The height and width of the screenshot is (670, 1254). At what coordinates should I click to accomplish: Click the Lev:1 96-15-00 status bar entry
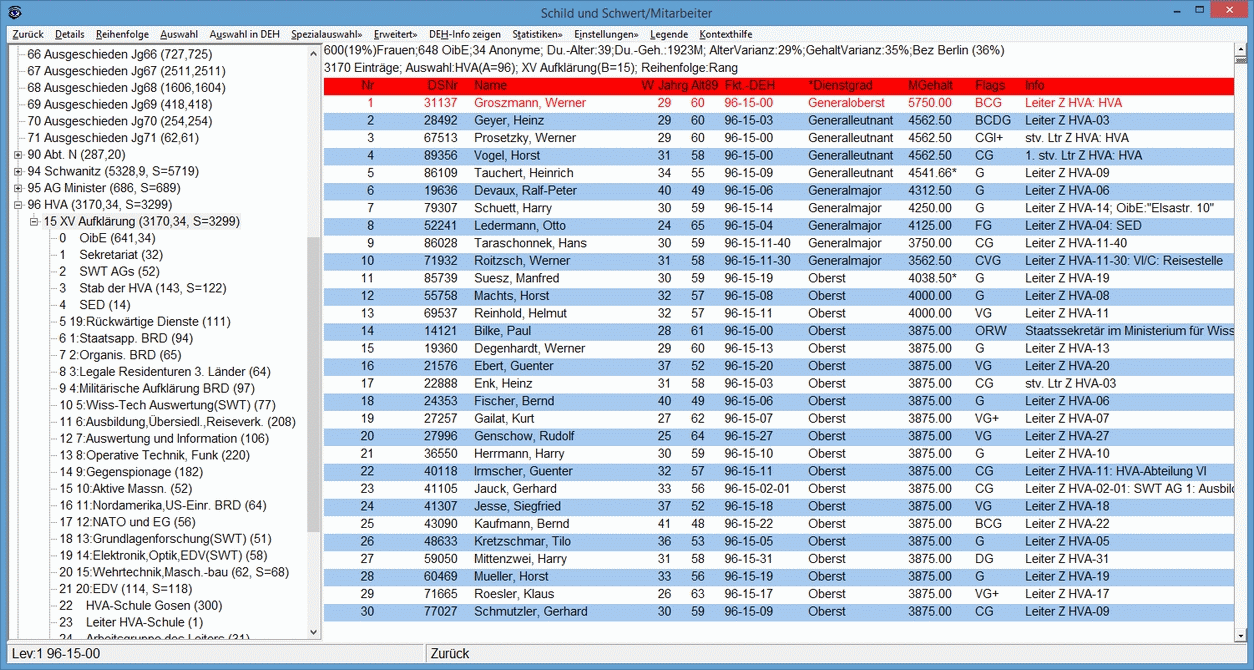pyautogui.click(x=57, y=653)
